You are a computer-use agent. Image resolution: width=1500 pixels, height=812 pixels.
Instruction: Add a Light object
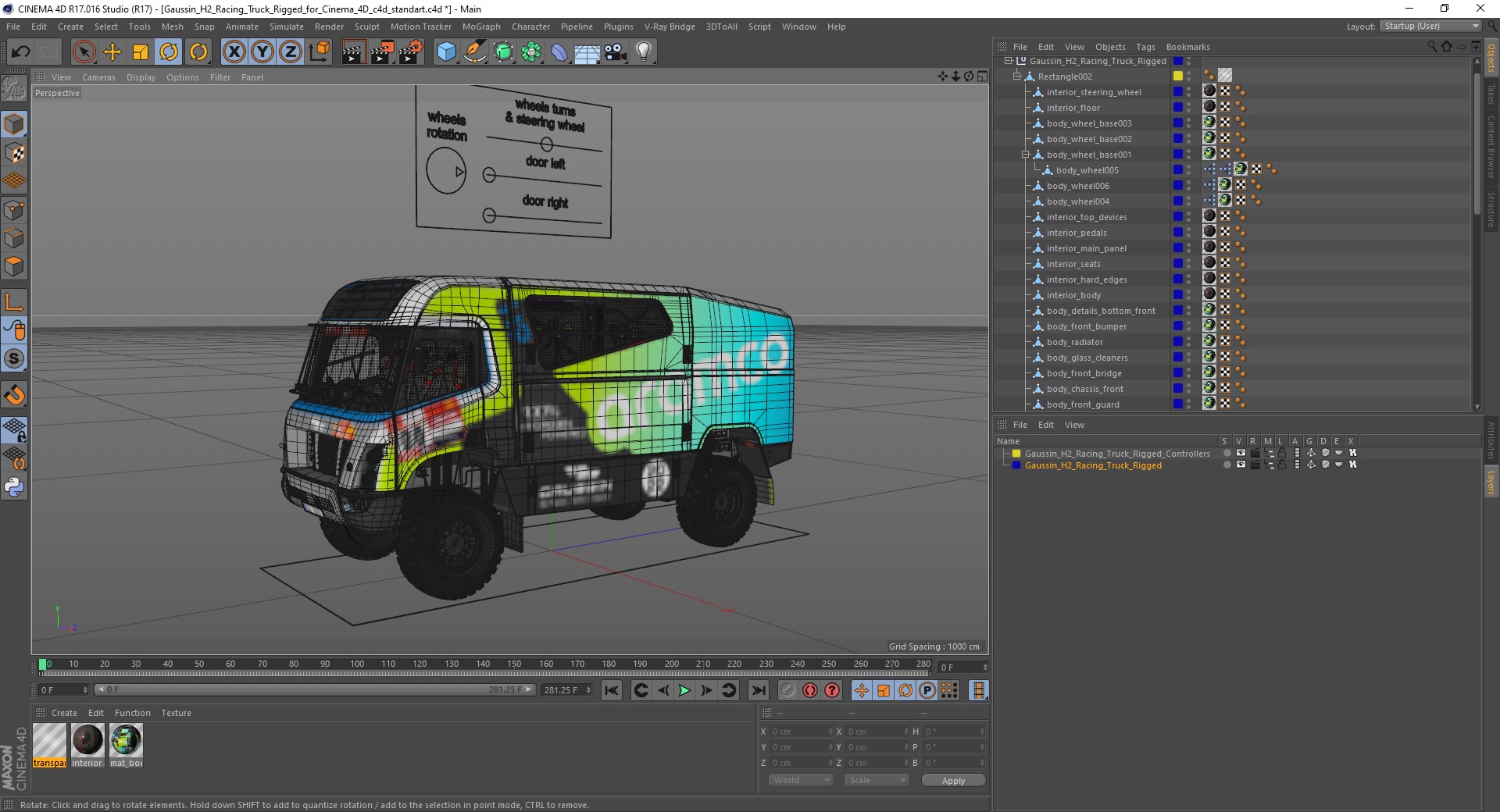[644, 52]
